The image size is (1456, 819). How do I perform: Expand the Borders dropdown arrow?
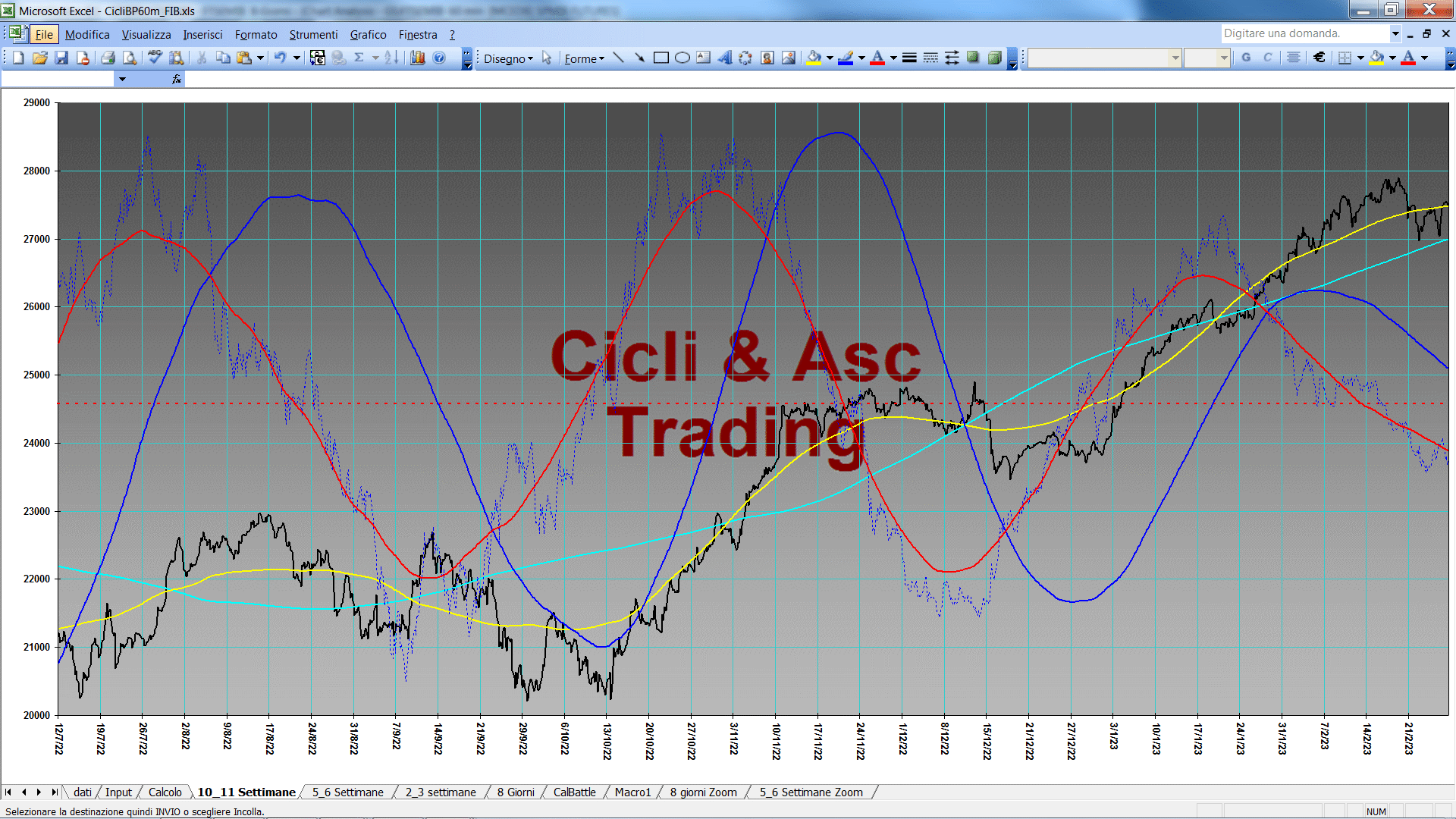[x=1360, y=58]
